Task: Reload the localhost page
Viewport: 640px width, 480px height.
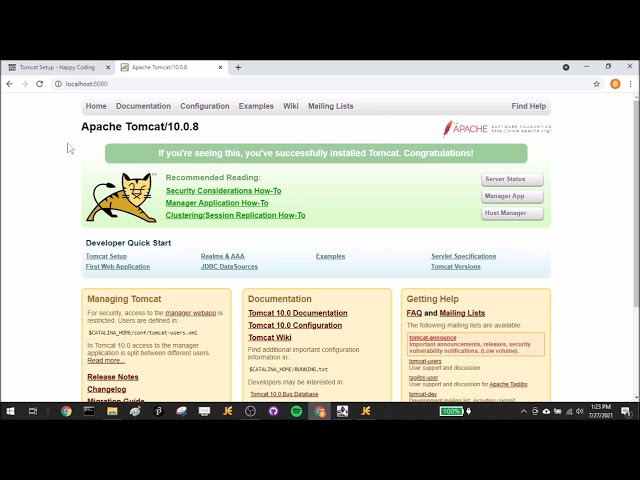Action: pyautogui.click(x=40, y=84)
